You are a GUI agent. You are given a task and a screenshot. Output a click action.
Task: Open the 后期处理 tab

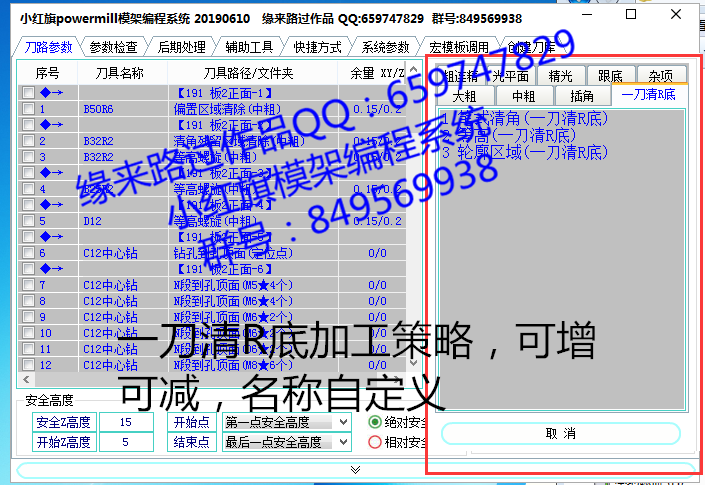point(182,47)
